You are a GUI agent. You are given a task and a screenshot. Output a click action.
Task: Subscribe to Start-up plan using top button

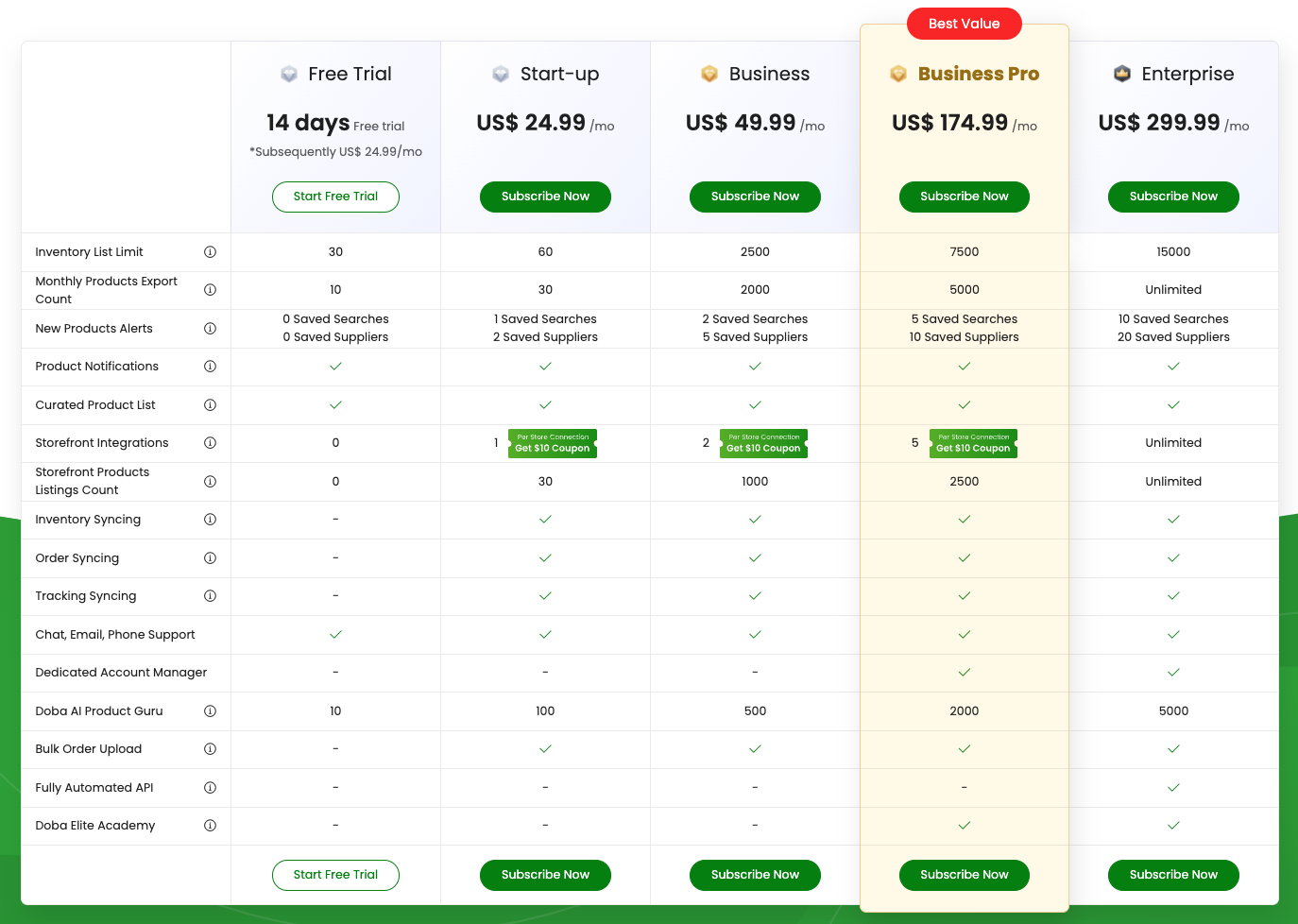(545, 197)
